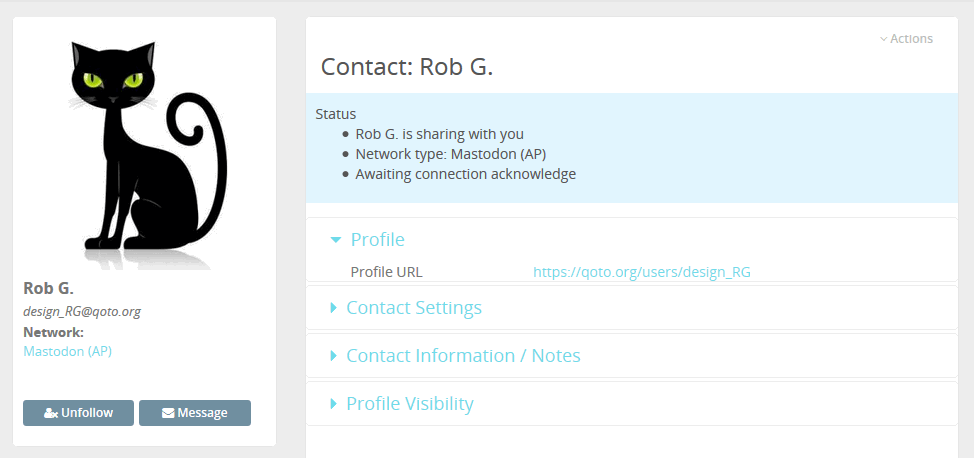Click the envelope icon on Message
This screenshot has height=458, width=974.
[x=168, y=413]
